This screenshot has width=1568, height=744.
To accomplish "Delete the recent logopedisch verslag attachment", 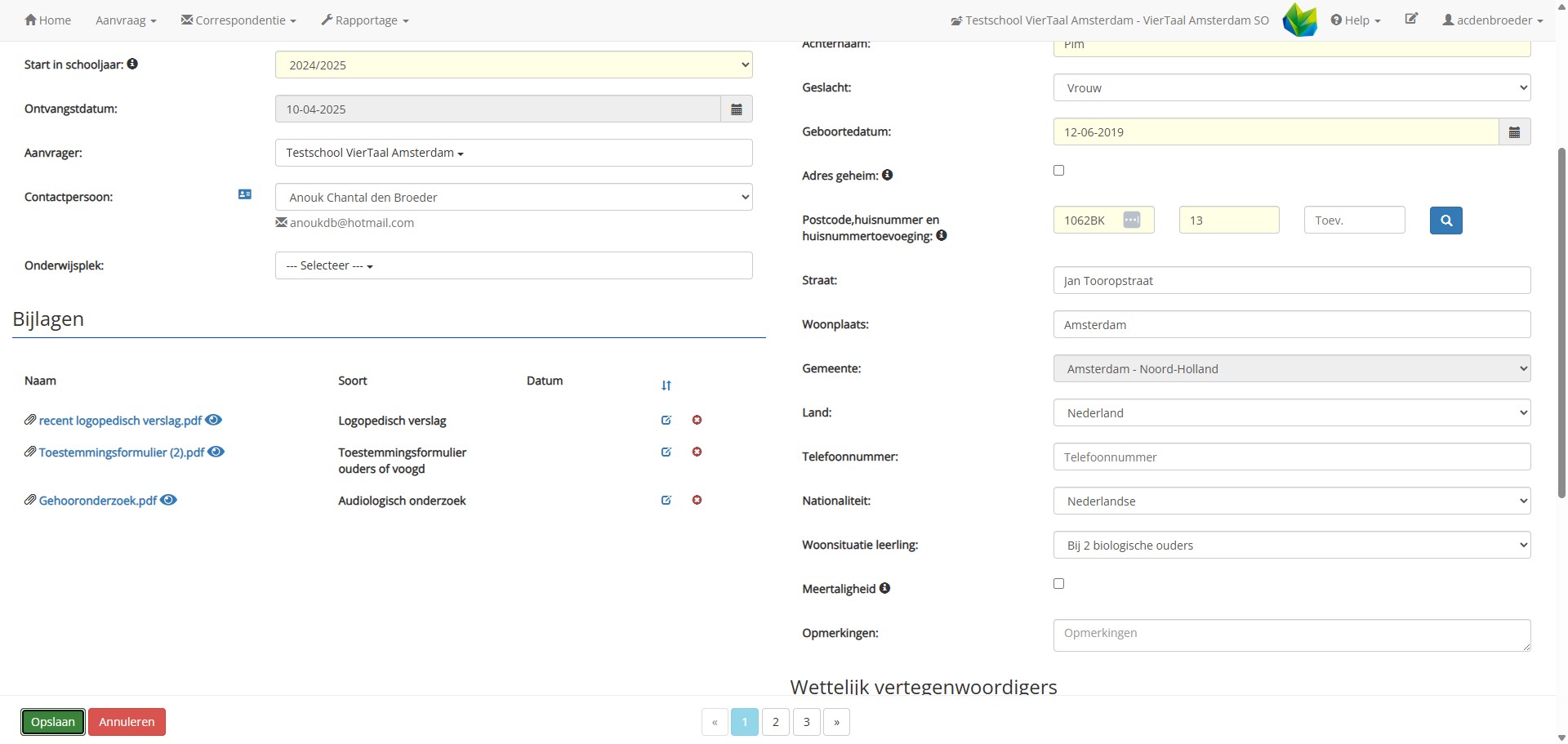I will coord(697,420).
